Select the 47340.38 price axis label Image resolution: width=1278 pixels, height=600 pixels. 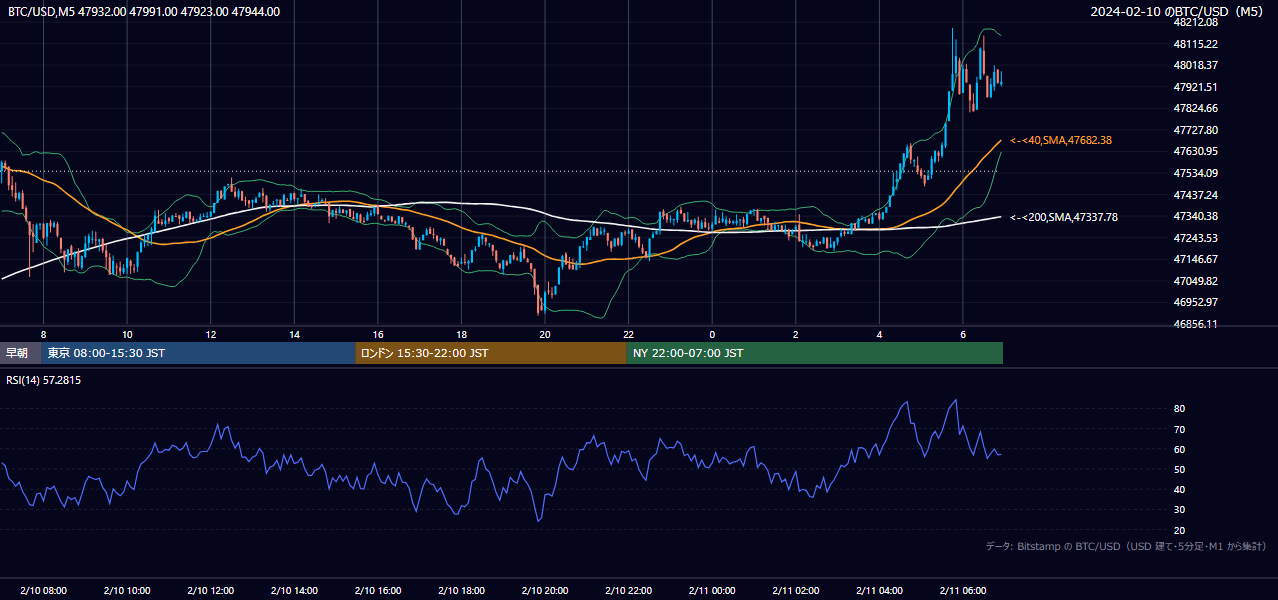click(x=1195, y=216)
